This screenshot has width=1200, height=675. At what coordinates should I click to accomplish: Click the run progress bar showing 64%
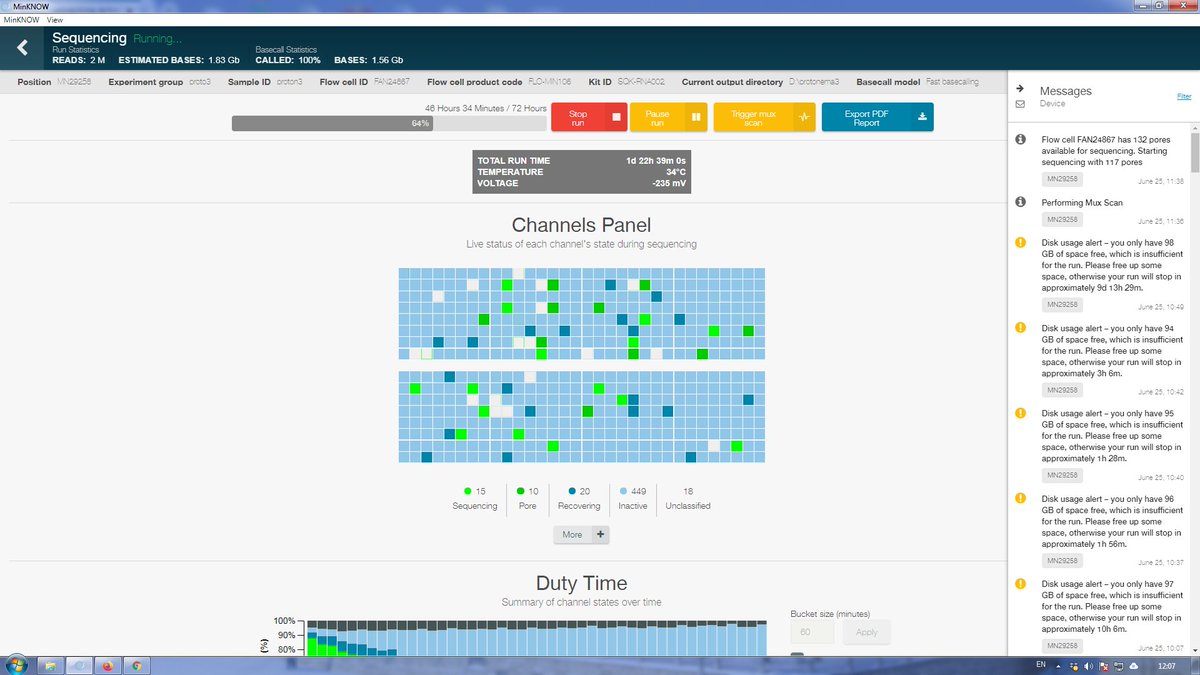[x=388, y=123]
